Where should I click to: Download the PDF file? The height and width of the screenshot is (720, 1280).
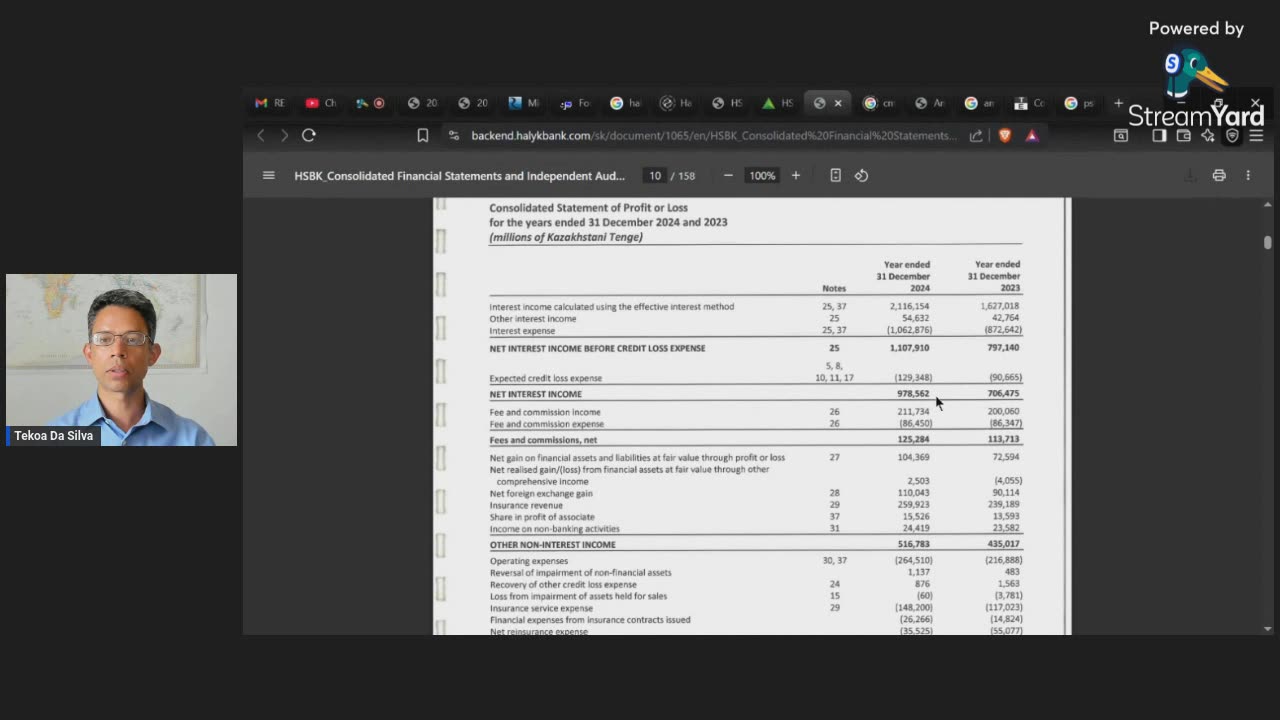(1190, 175)
